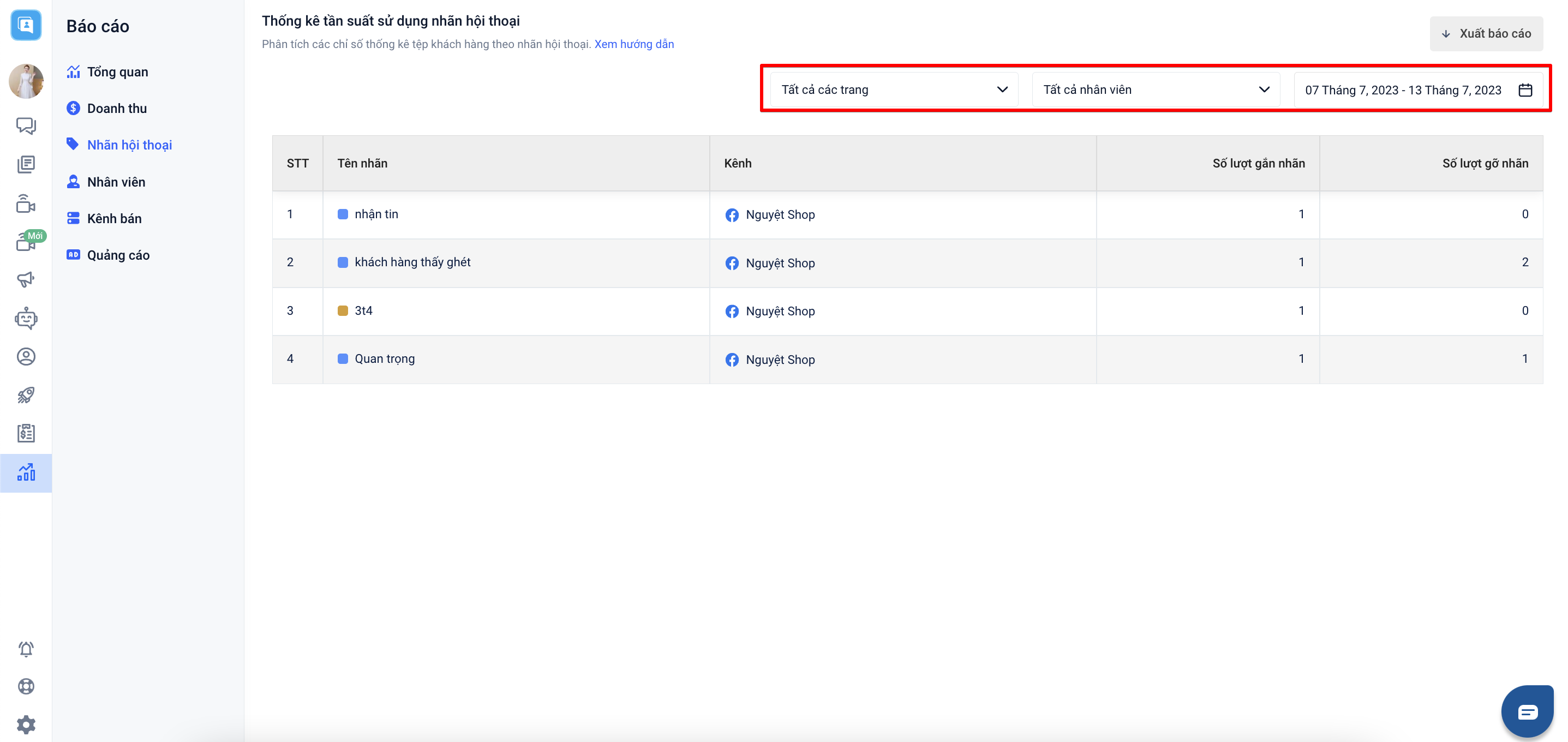Click the user profile avatar photo

coord(26,80)
